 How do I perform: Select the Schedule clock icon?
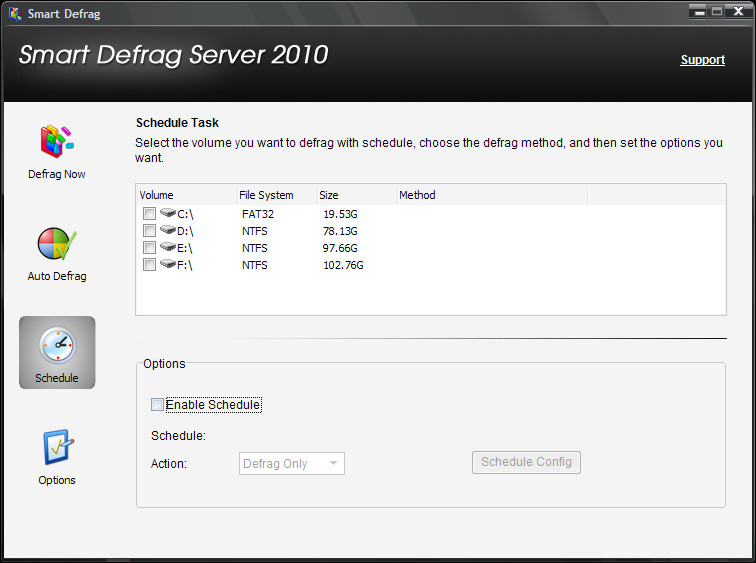pyautogui.click(x=57, y=345)
